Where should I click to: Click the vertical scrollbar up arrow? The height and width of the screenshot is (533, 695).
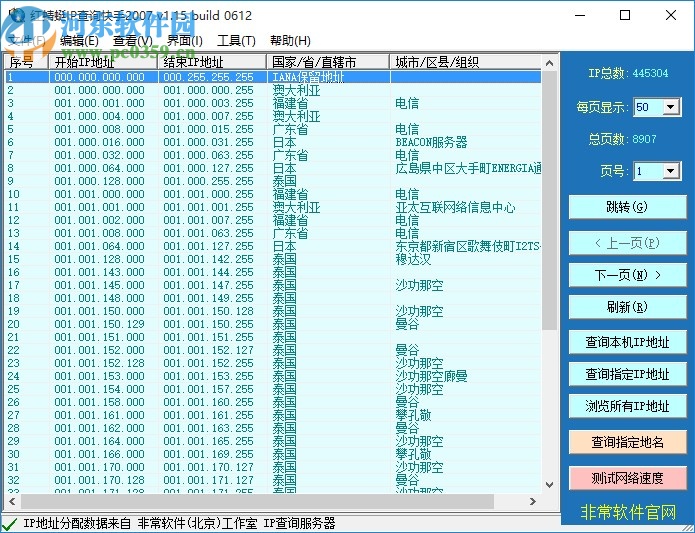pos(550,63)
